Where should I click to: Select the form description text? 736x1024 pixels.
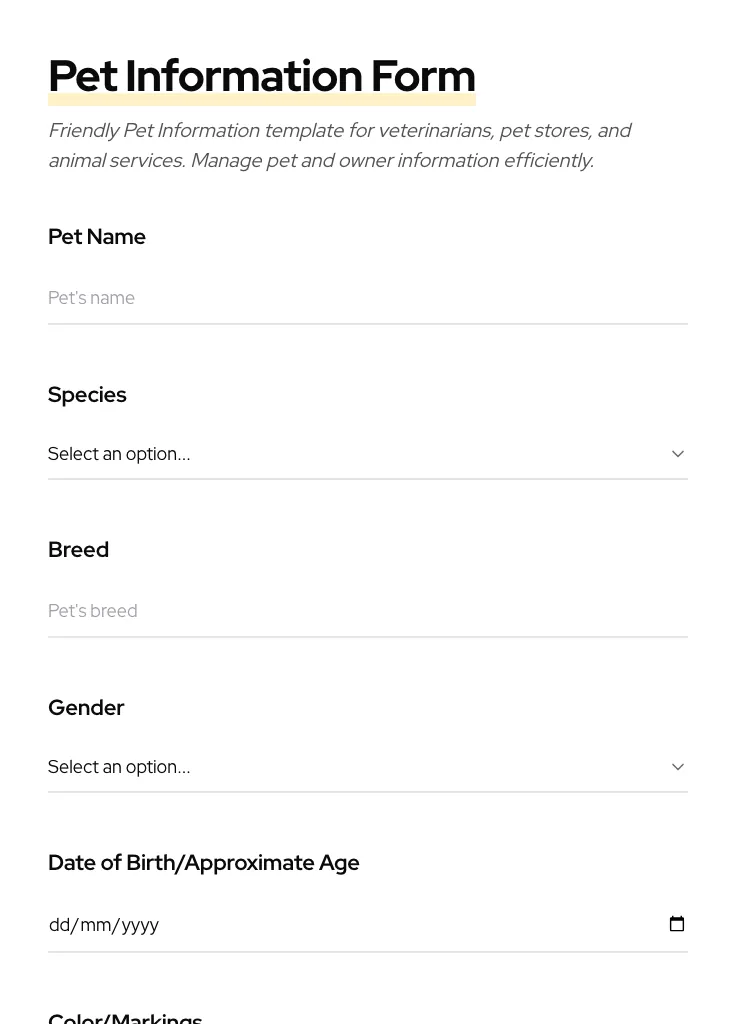click(339, 145)
